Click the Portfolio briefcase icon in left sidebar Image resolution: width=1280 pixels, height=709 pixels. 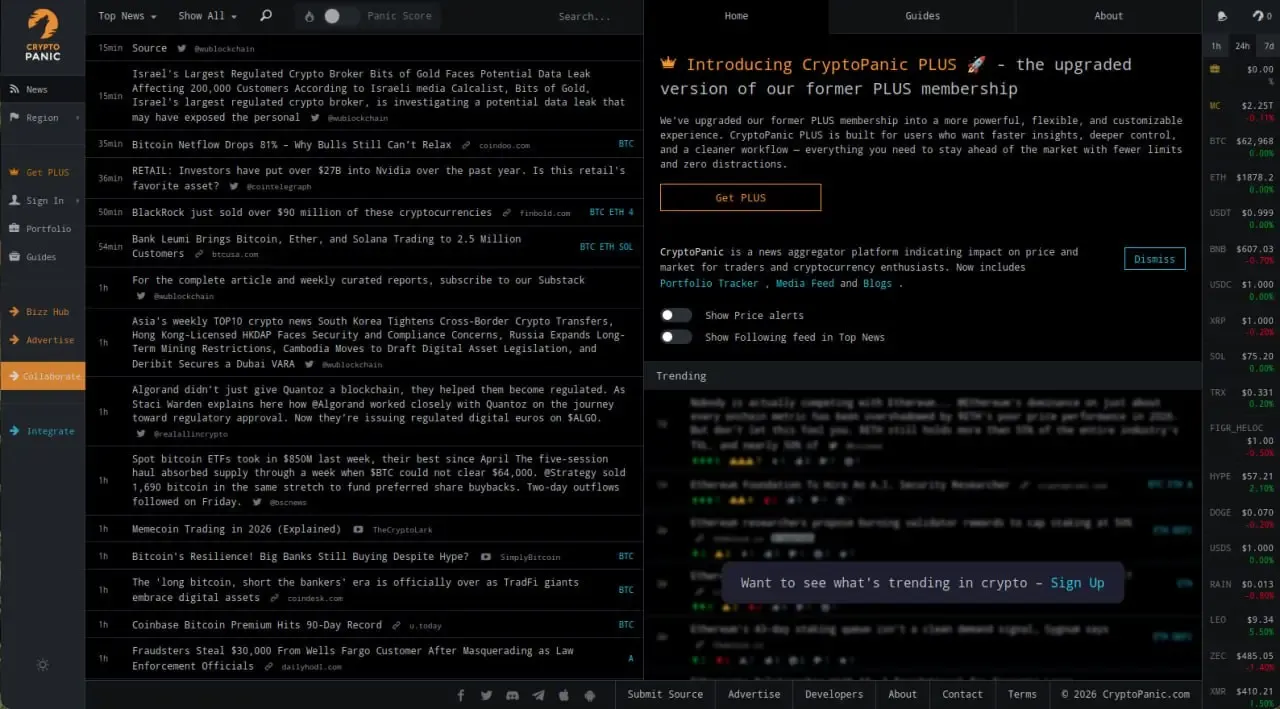pyautogui.click(x=15, y=228)
